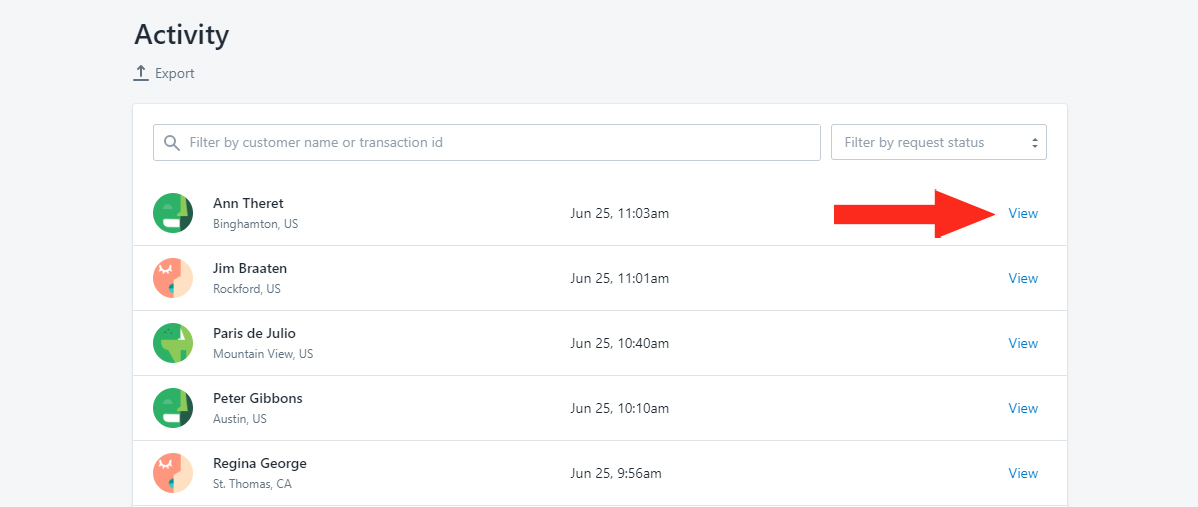
Task: Select Paris de Julio's avatar icon
Action: pyautogui.click(x=173, y=343)
